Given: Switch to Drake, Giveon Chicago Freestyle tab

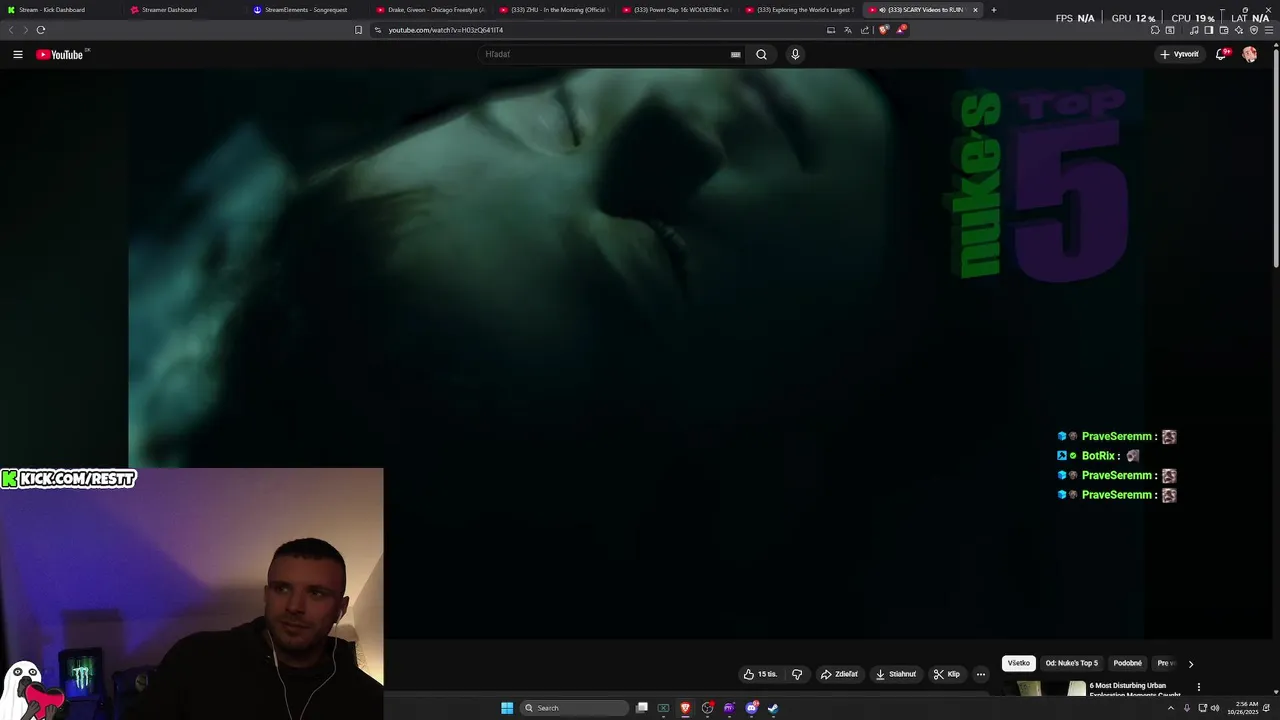Looking at the screenshot, I should click(428, 10).
